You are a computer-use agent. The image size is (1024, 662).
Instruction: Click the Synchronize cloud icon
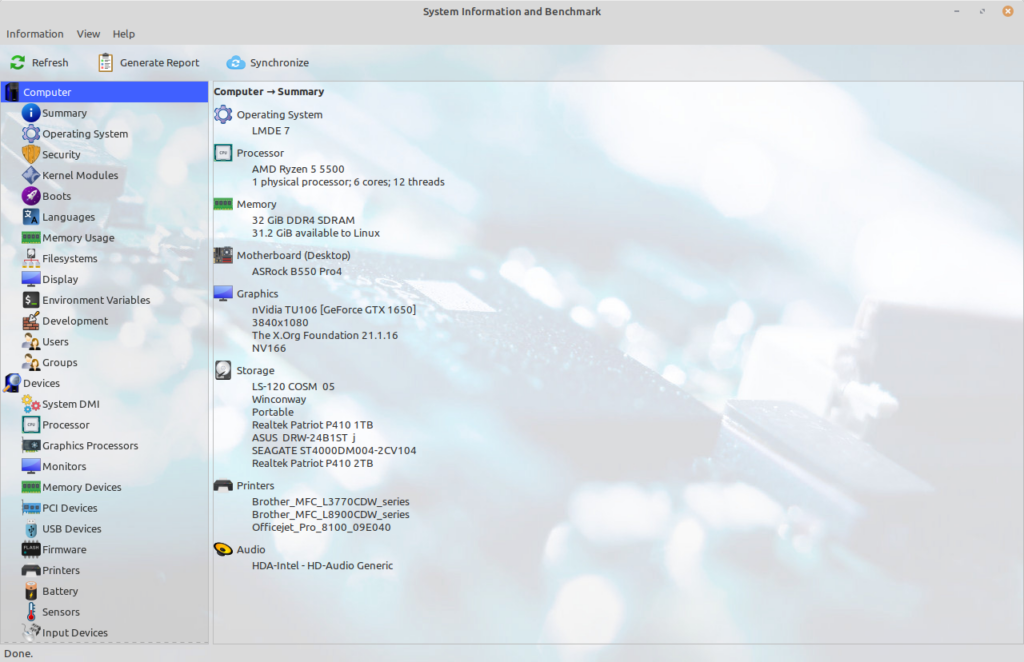(x=236, y=63)
